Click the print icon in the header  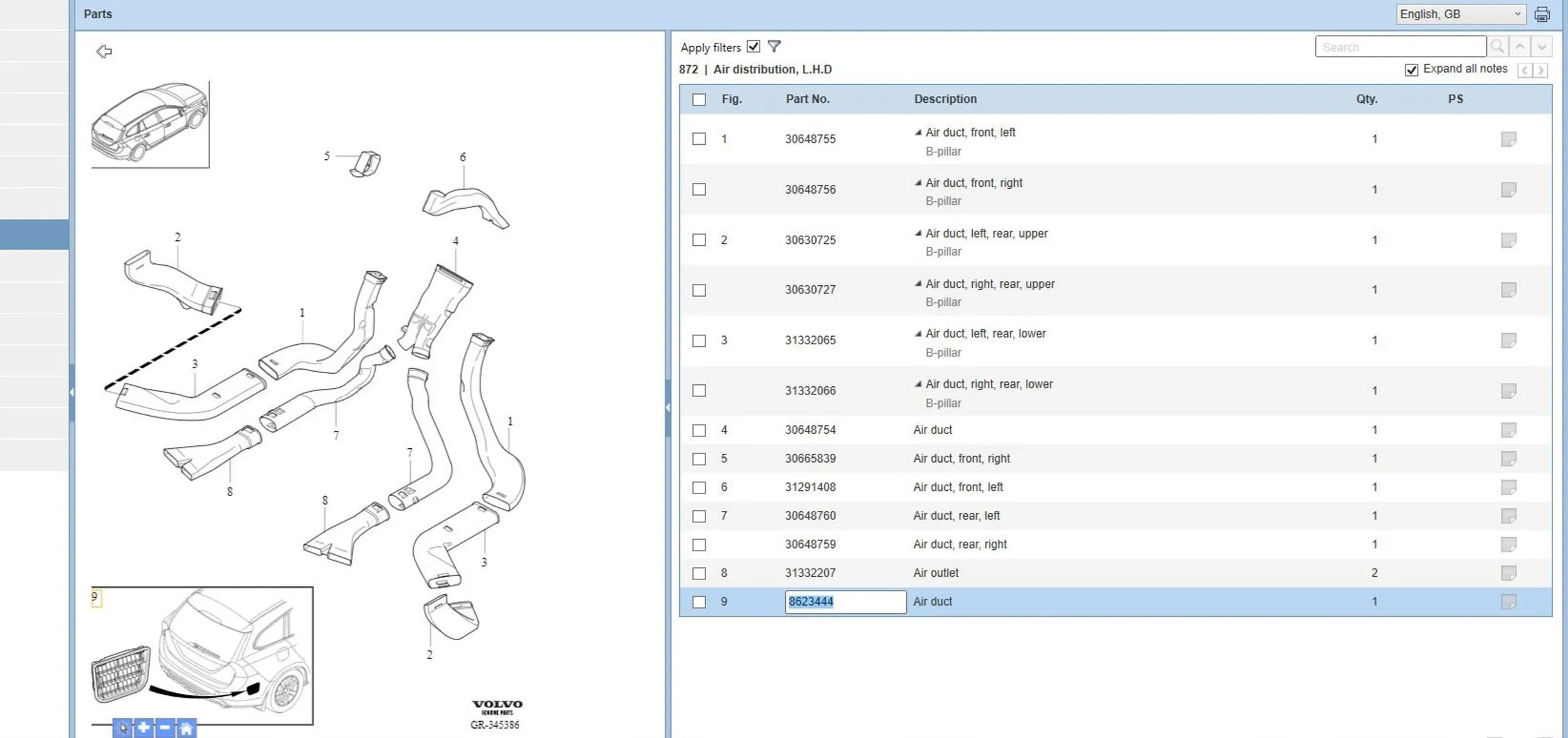point(1542,14)
